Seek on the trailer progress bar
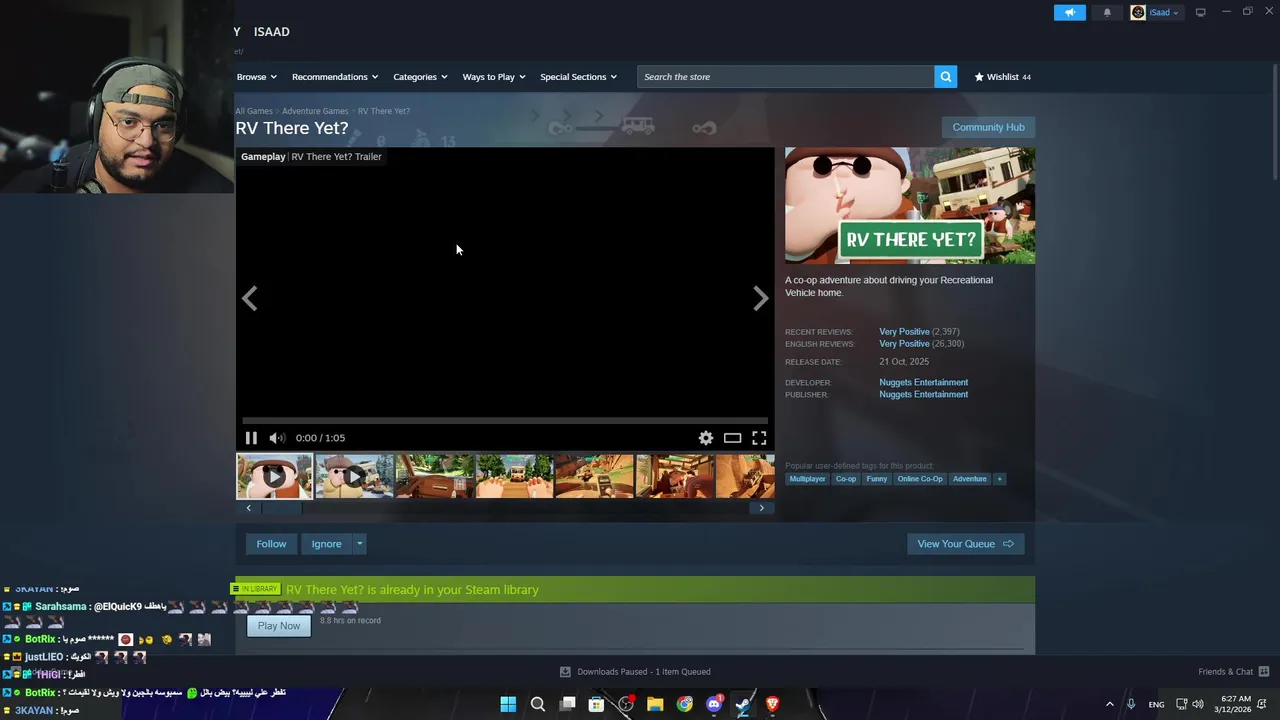This screenshot has width=1280, height=720. pyautogui.click(x=505, y=421)
